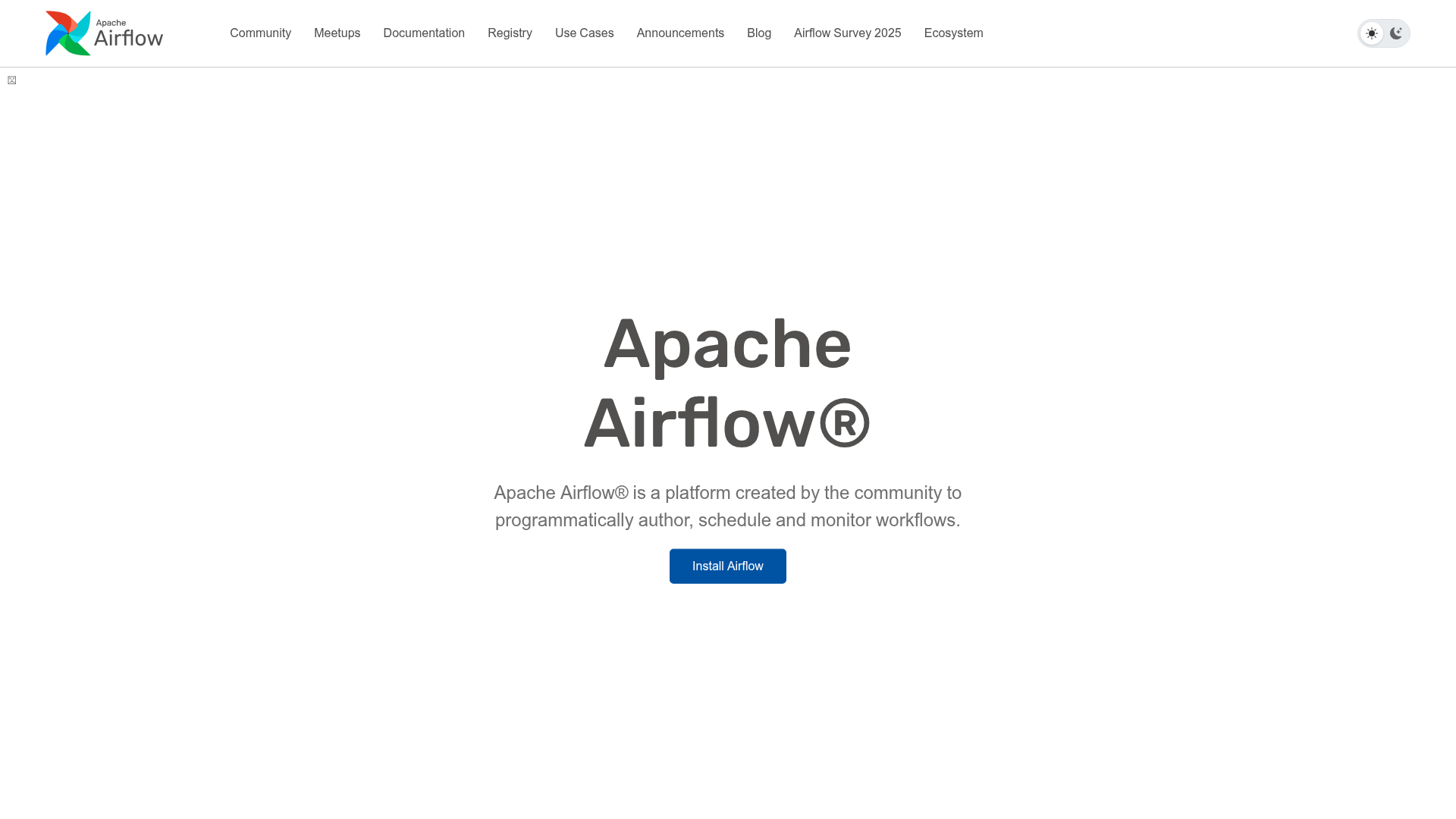
Task: Go to the Ecosystem page
Action: coord(953,33)
